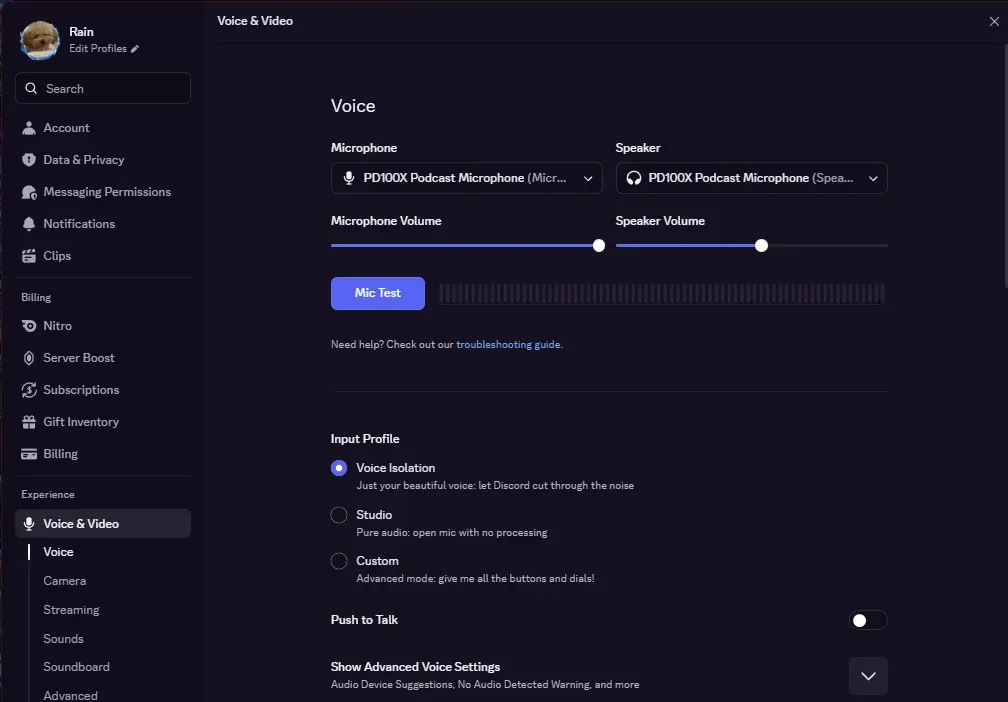Click the Push to Talk label

pyautogui.click(x=364, y=620)
